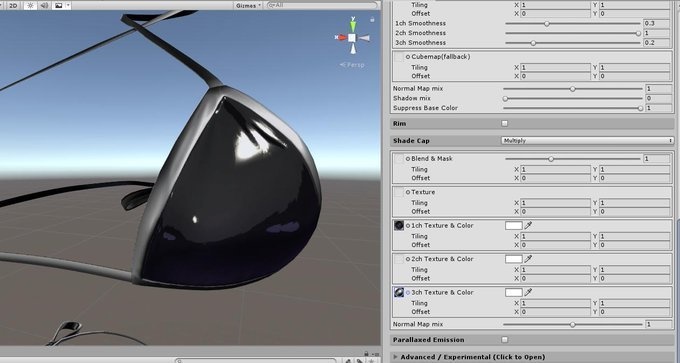Click 1ch Texture & Color thumbnail
Screen dimensions: 680x363
point(399,226)
